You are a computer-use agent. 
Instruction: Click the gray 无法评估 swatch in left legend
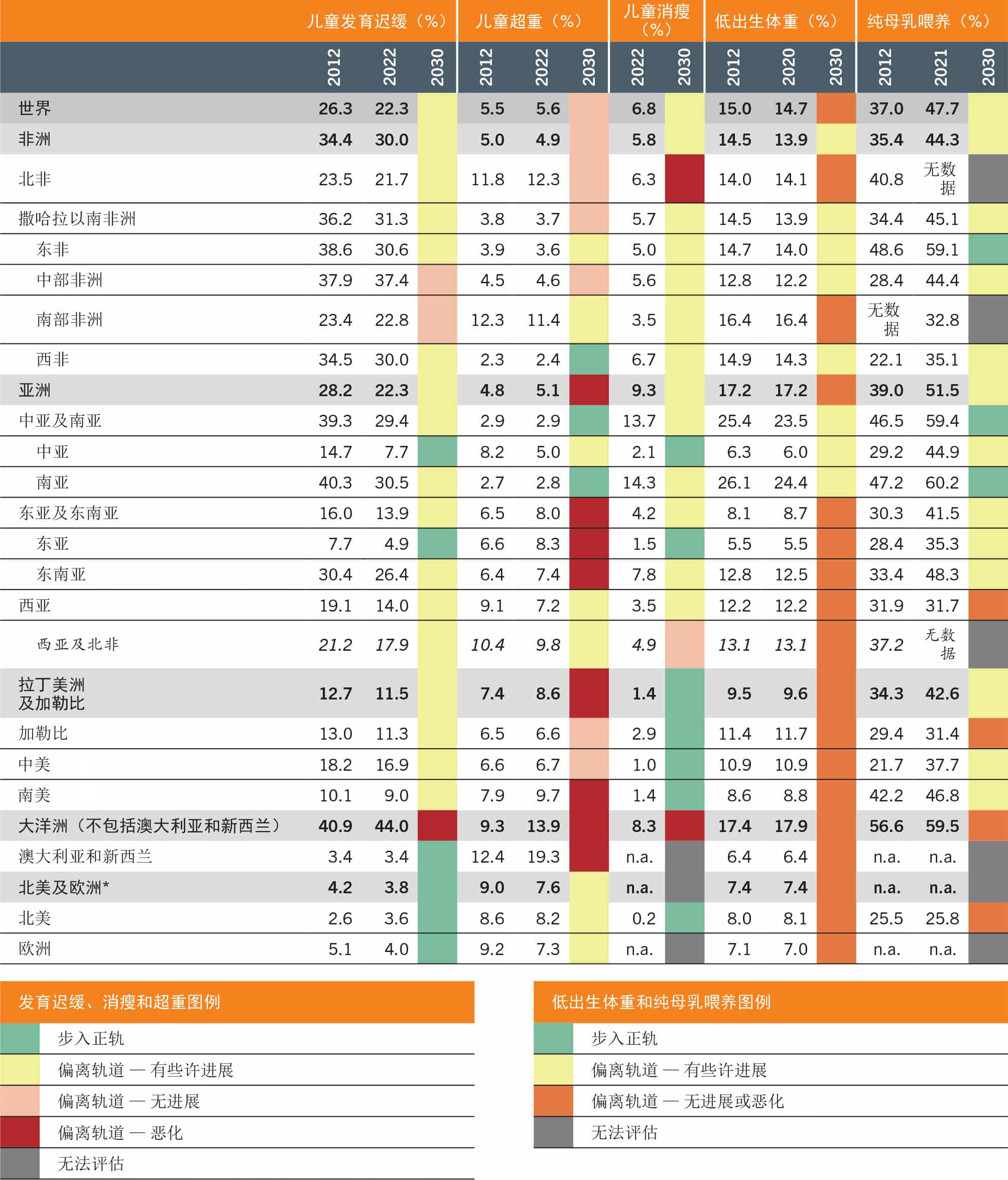point(20,1163)
